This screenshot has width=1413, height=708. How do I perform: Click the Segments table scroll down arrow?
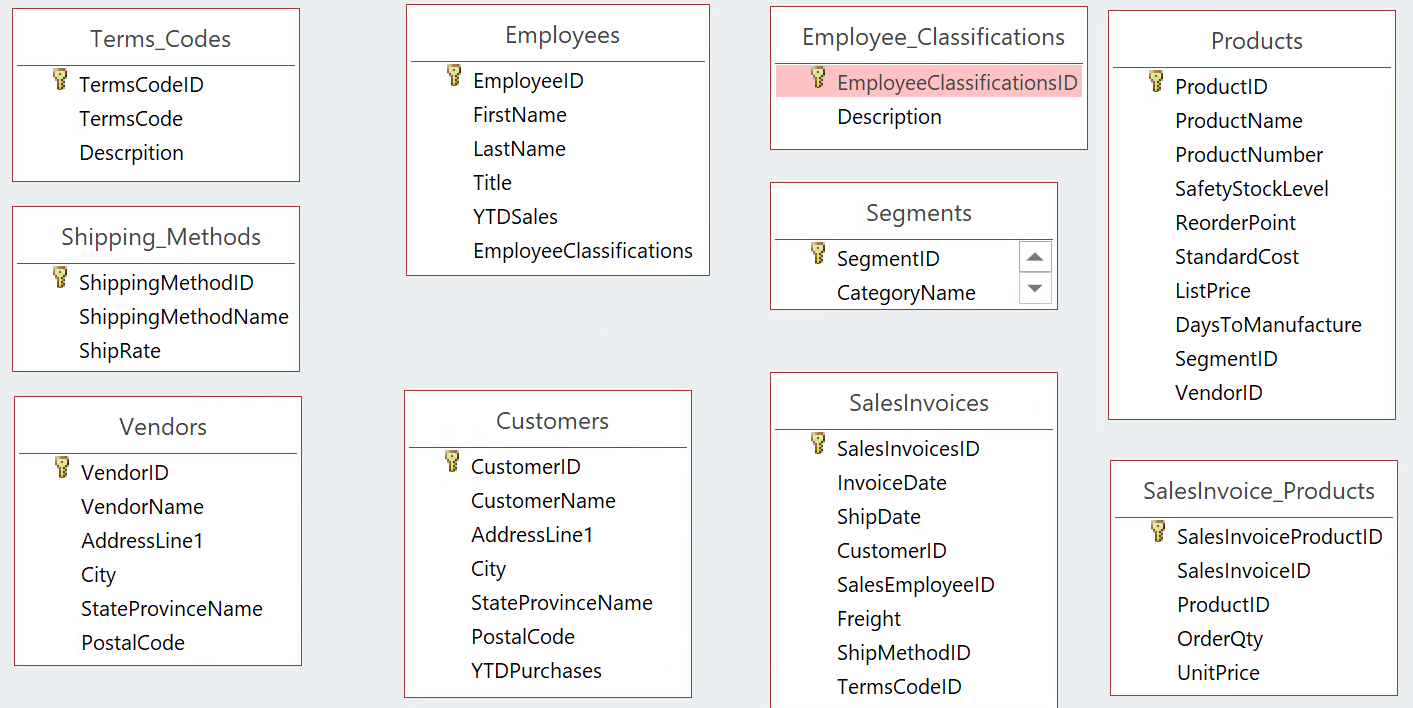(1035, 288)
